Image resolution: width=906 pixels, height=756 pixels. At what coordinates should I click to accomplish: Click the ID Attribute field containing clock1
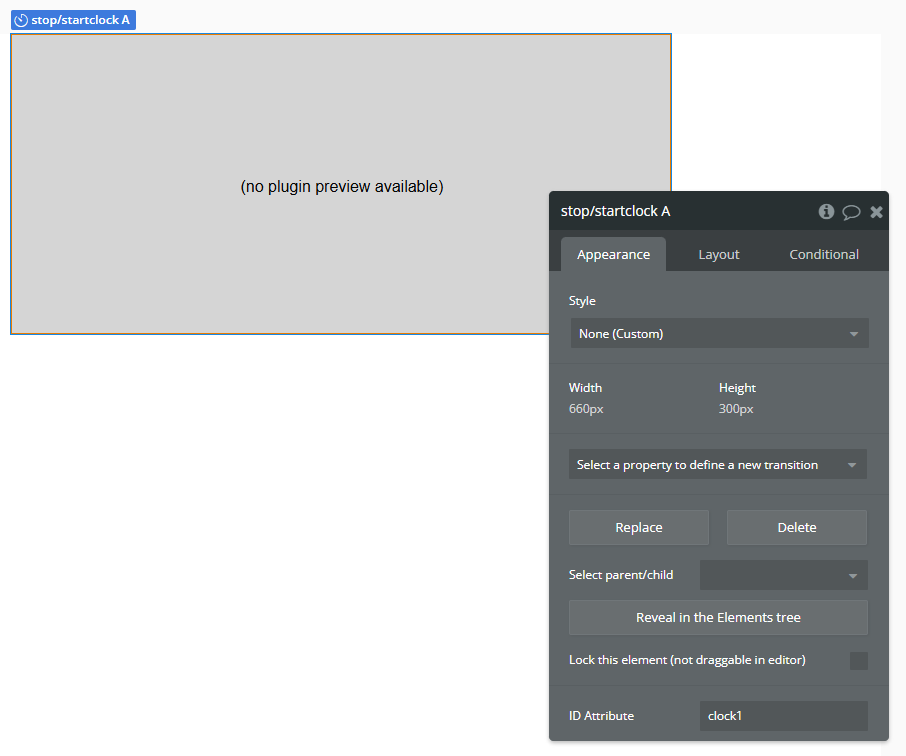click(x=784, y=716)
